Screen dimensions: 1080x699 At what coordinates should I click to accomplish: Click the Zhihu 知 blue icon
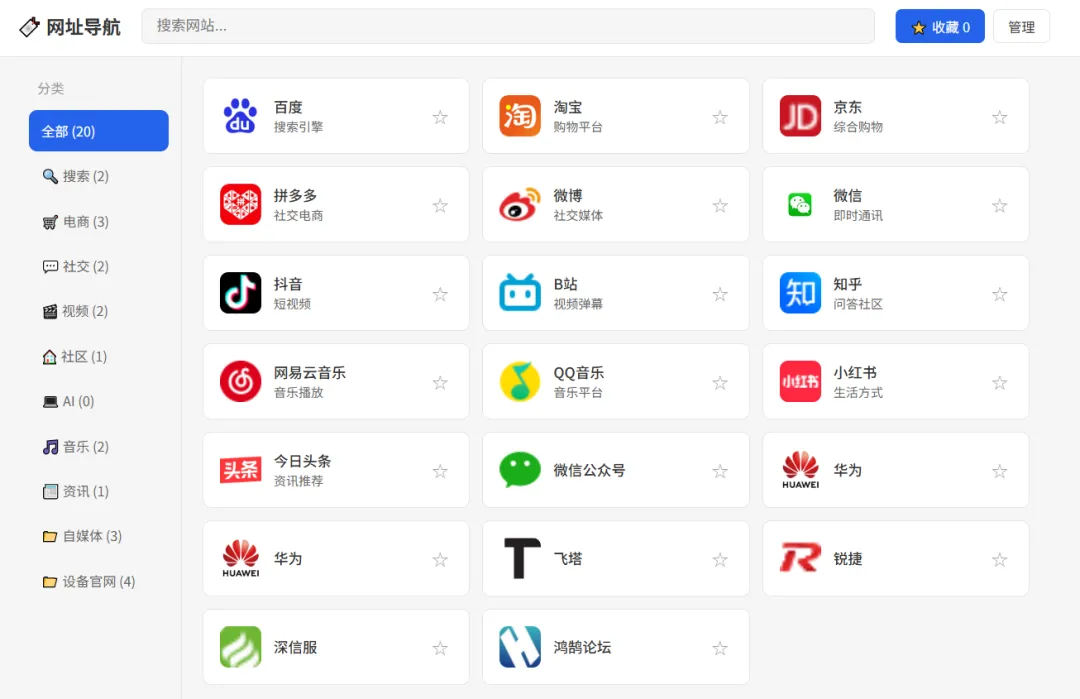[800, 293]
